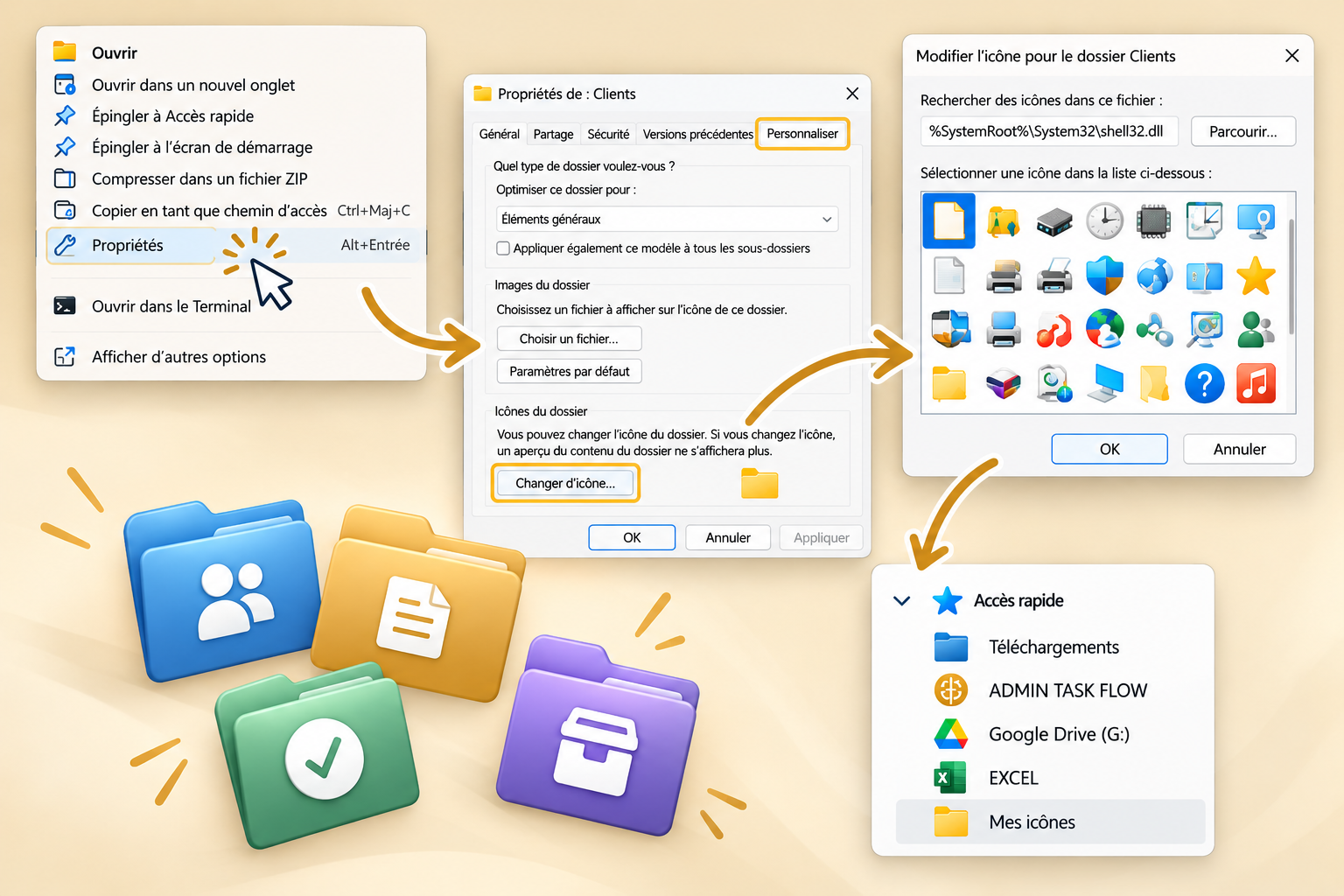The image size is (1344, 896).
Task: Click the ADMIN TASK FLOW orange circle icon
Action: (x=951, y=690)
